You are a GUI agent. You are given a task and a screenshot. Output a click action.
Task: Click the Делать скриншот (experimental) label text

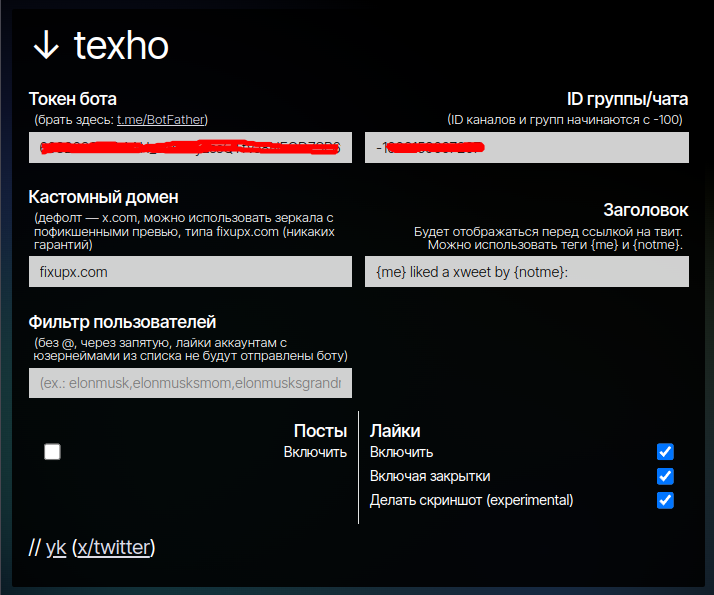point(471,500)
